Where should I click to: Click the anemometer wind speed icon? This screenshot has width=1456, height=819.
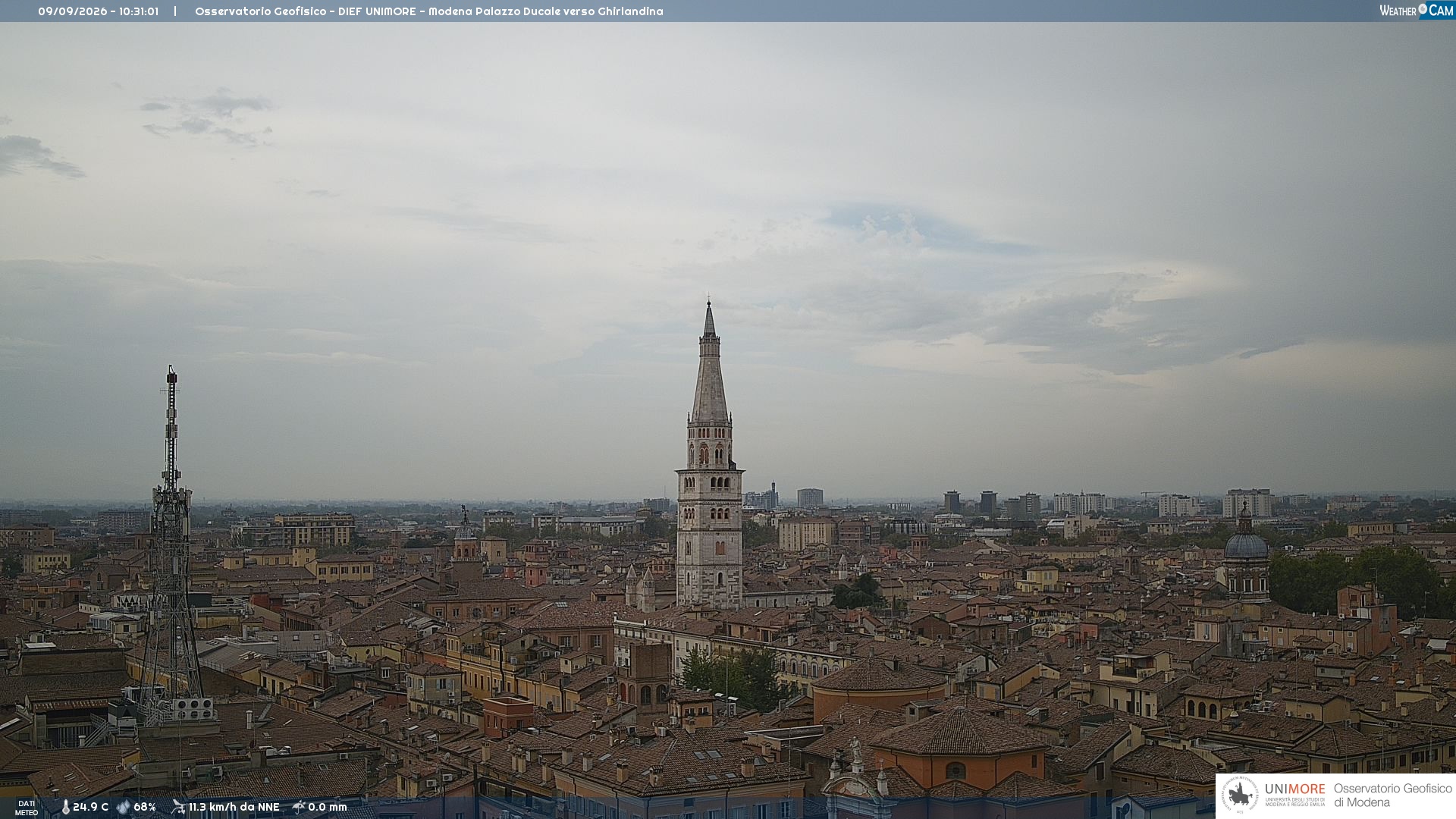point(178,807)
